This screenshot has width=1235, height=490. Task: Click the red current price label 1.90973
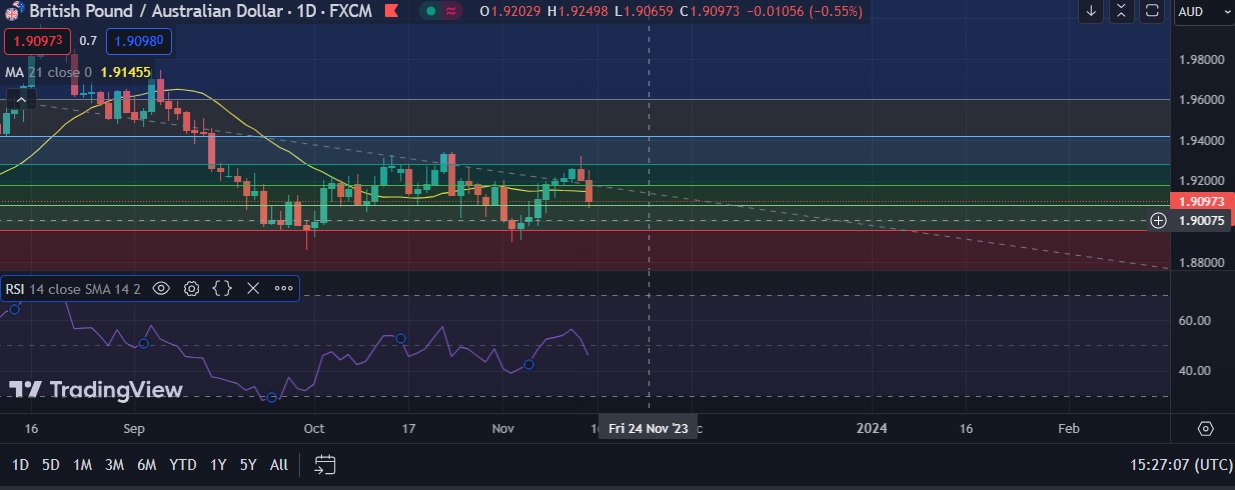pos(1202,202)
